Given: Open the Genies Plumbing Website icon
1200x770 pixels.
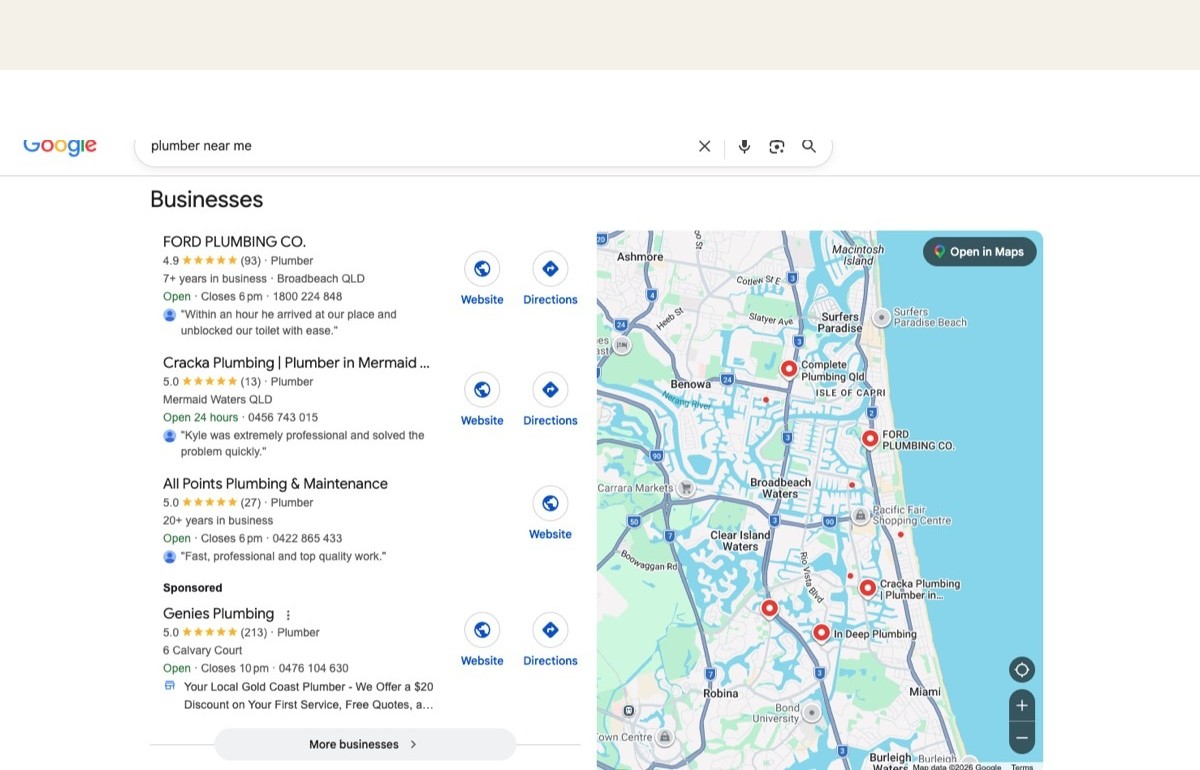Looking at the screenshot, I should [482, 630].
